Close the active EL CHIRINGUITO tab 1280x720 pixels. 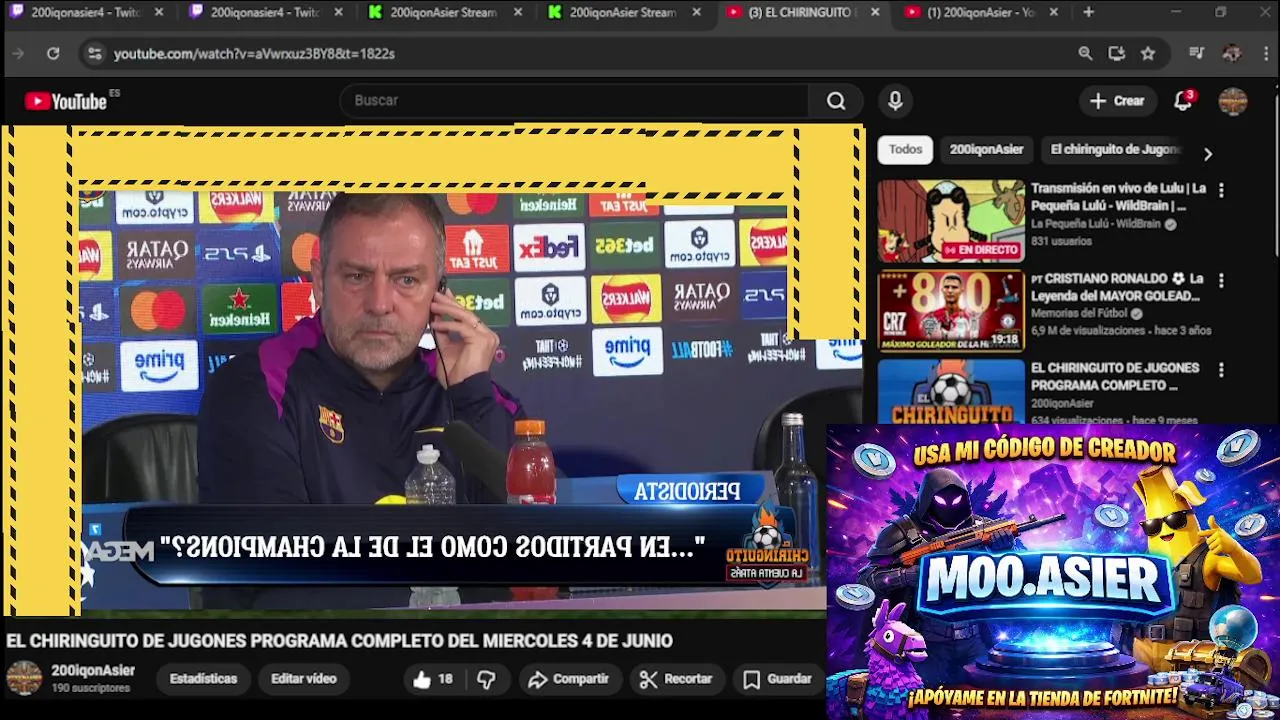click(875, 12)
